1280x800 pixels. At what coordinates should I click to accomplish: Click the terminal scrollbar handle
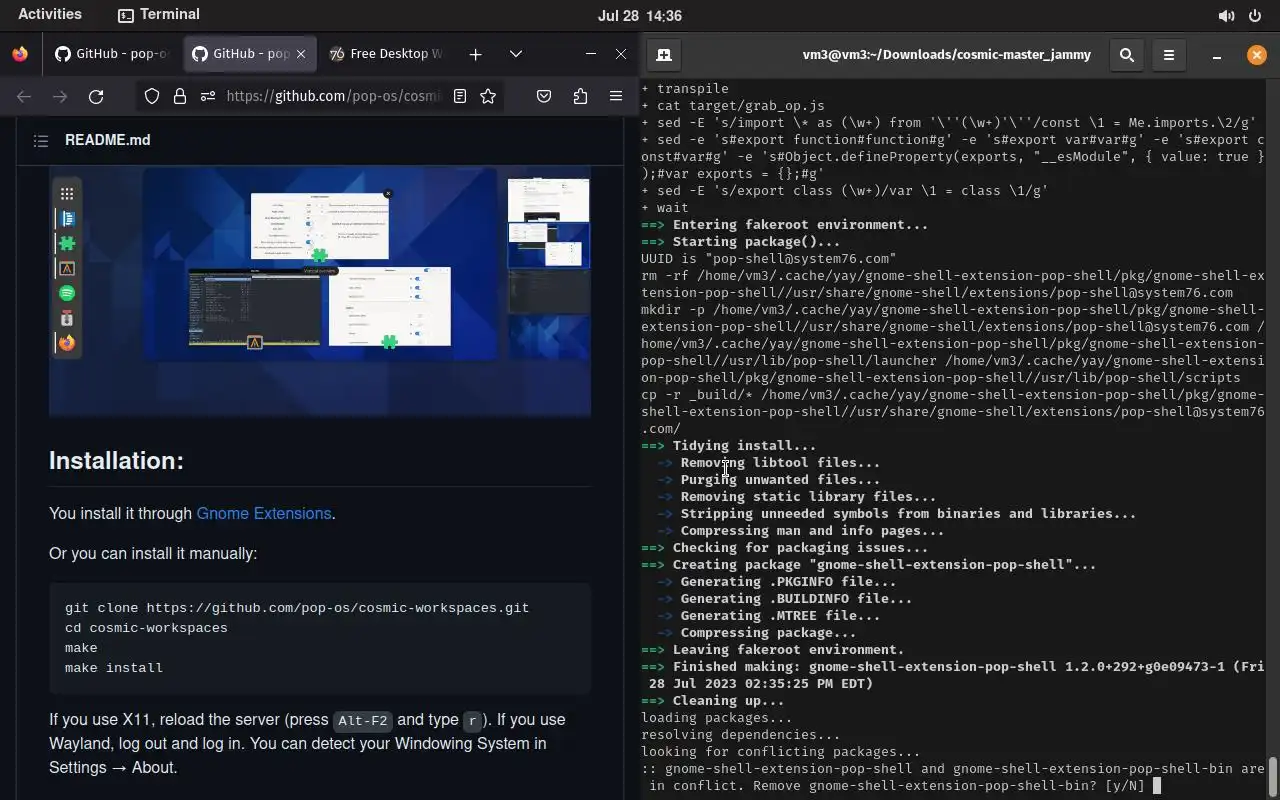(1273, 775)
